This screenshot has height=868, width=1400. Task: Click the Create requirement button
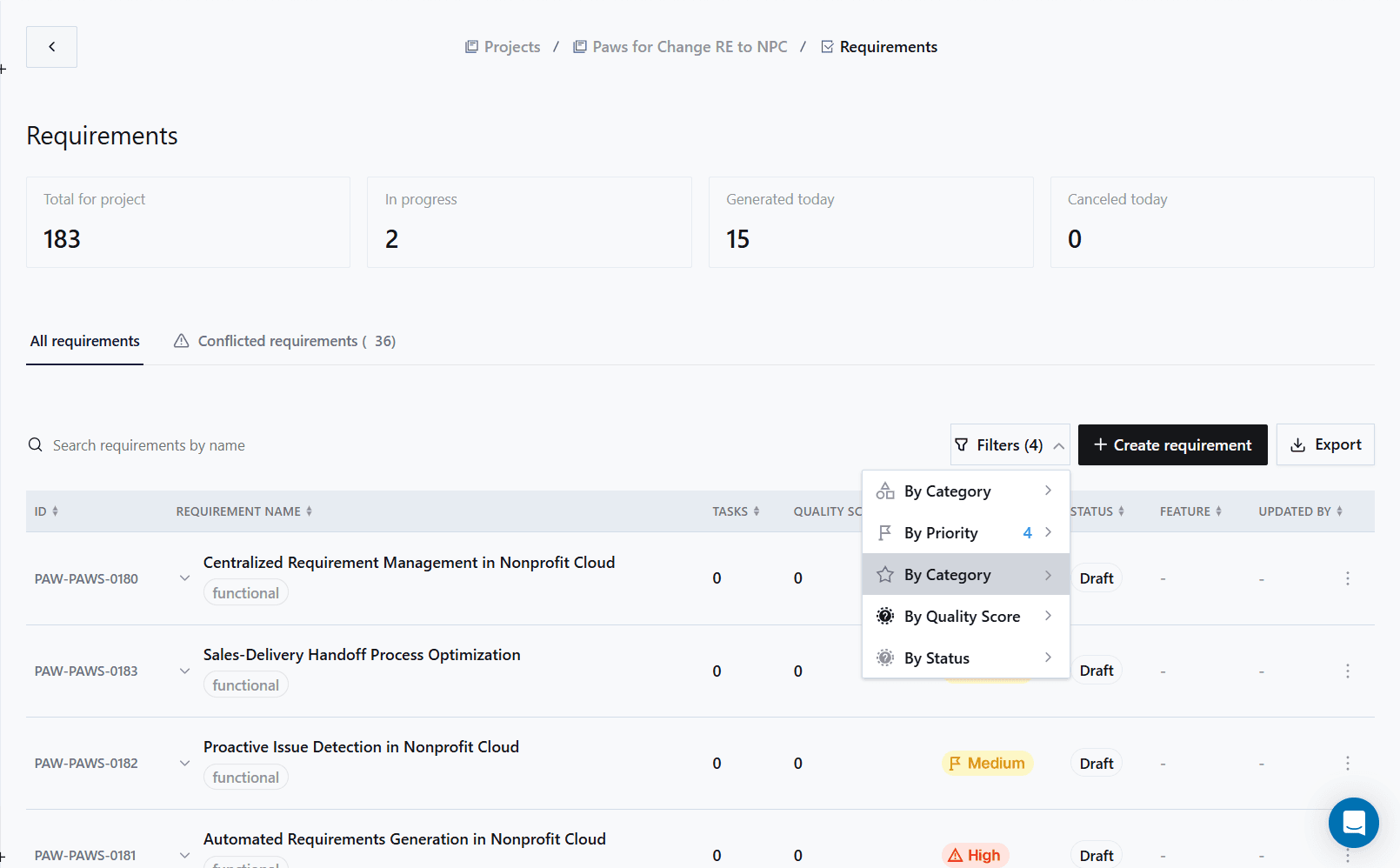(1172, 444)
